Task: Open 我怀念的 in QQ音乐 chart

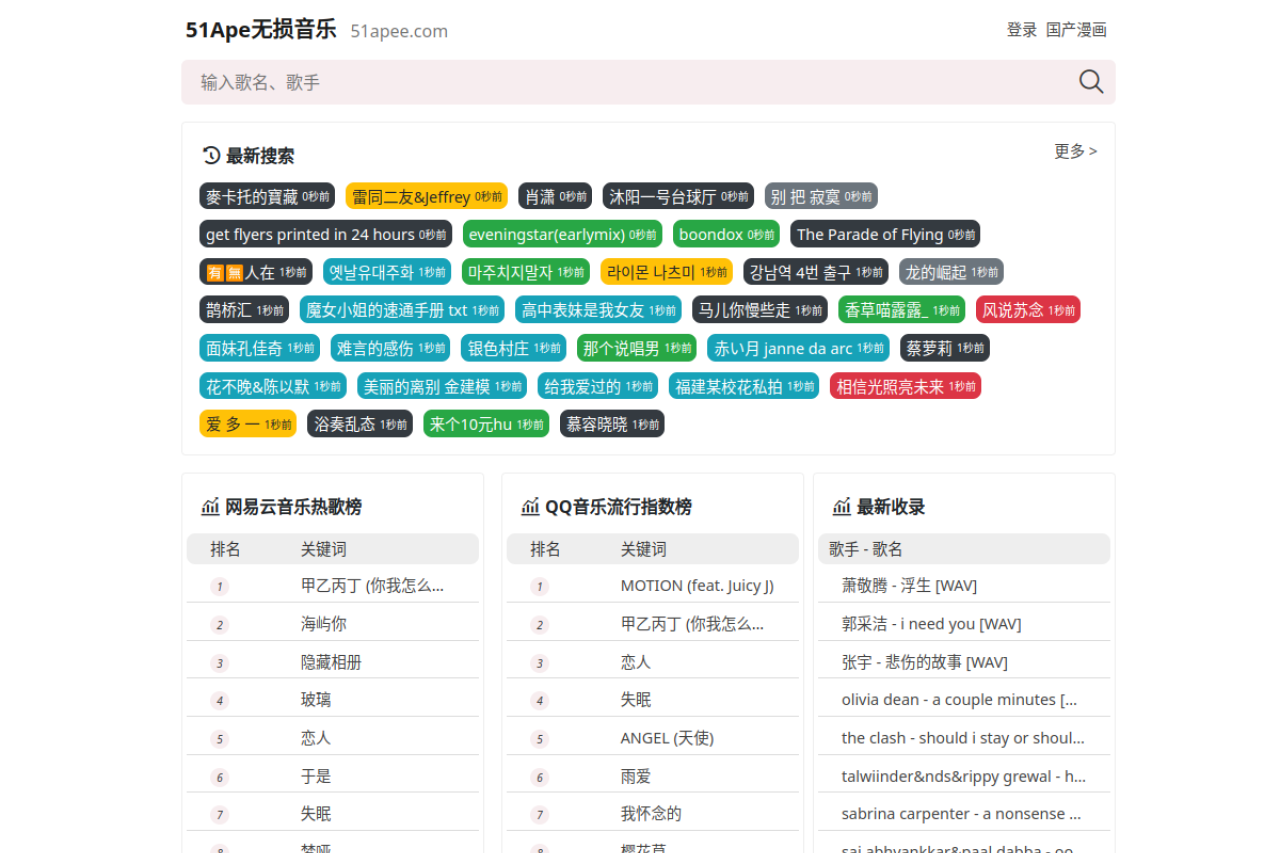Action: pos(651,814)
